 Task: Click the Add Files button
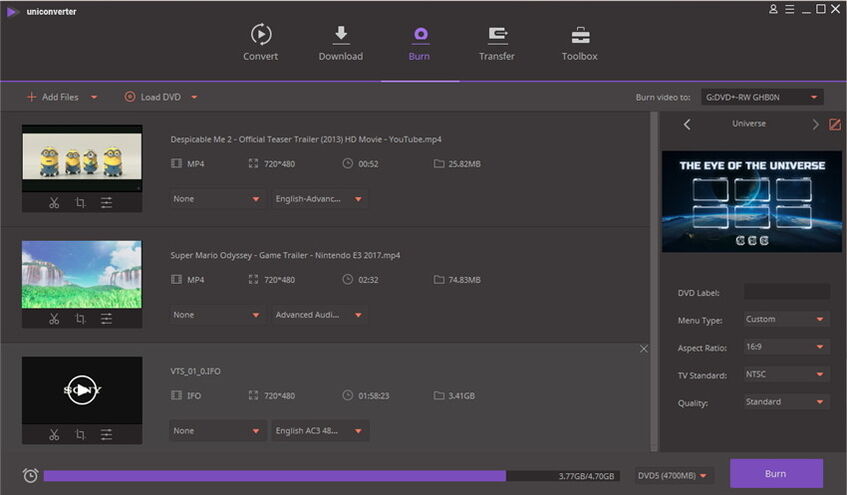click(52, 97)
